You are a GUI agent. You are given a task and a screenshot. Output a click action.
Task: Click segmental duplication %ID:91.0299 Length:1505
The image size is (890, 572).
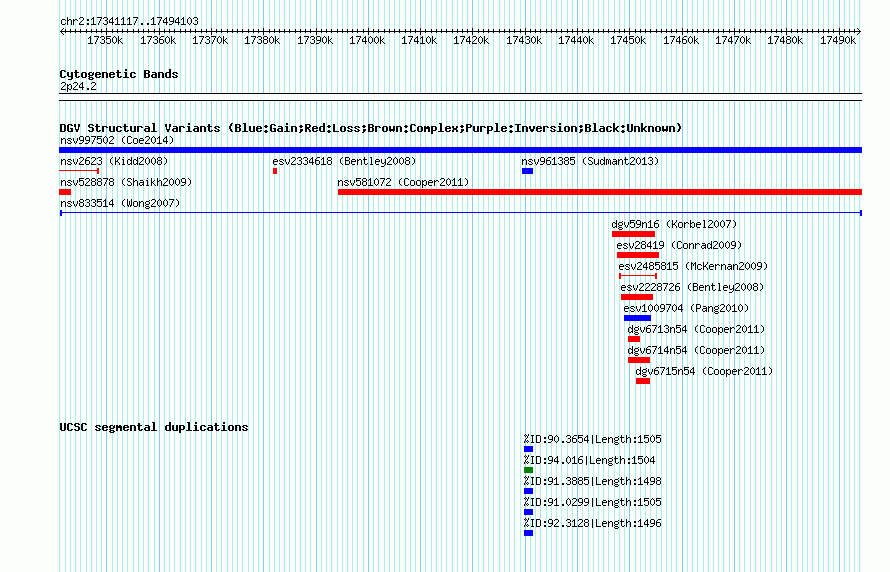pos(593,502)
